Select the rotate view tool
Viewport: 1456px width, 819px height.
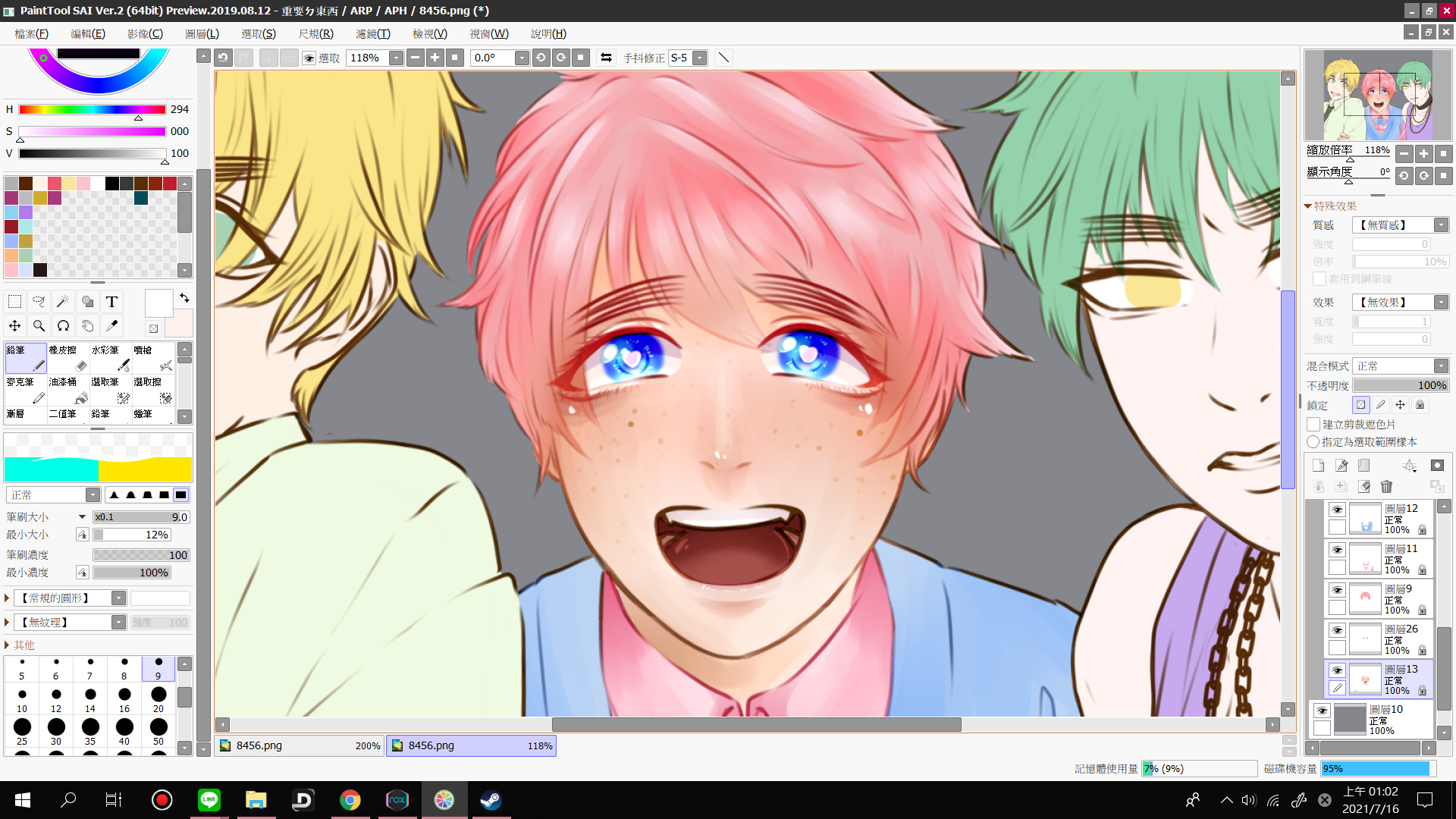pos(63,326)
